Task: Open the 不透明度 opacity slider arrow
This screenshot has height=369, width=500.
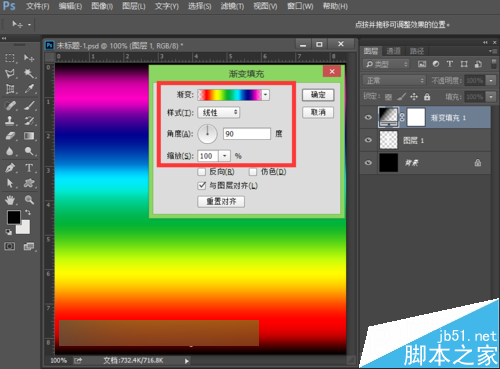Action: click(491, 80)
